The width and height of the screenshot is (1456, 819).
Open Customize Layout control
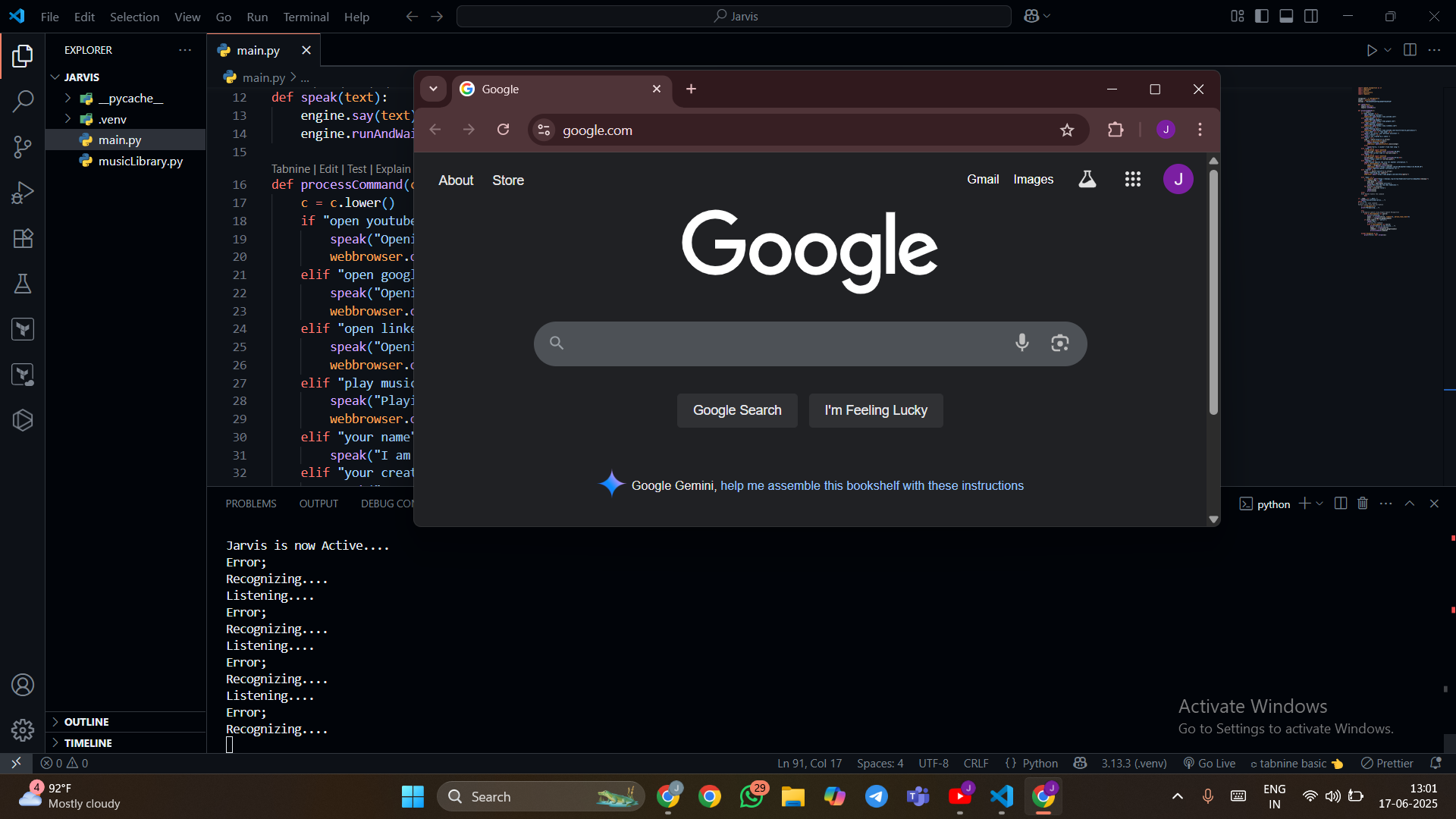pos(1237,16)
